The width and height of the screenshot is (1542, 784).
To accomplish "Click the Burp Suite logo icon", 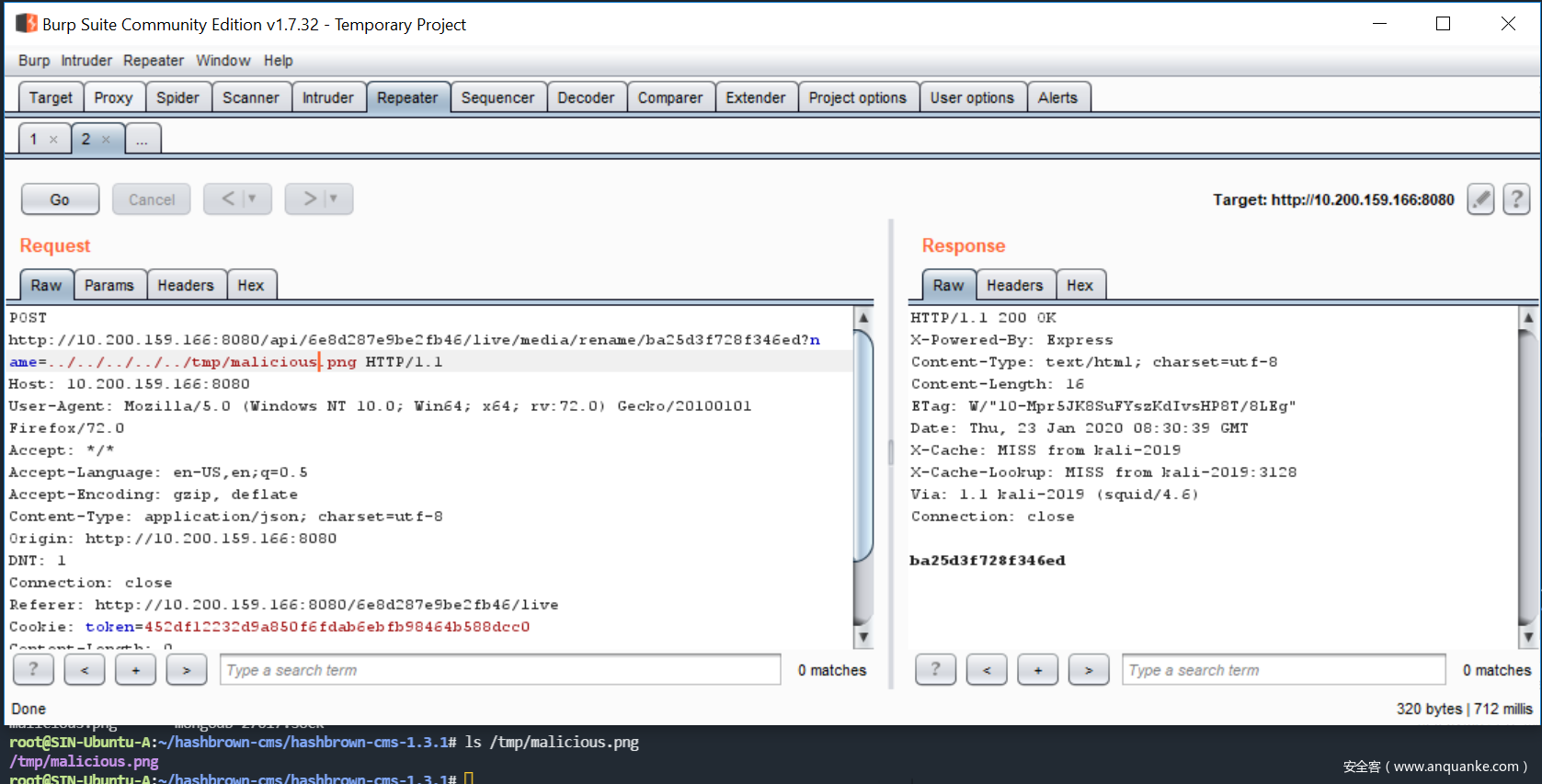I will click(x=26, y=24).
